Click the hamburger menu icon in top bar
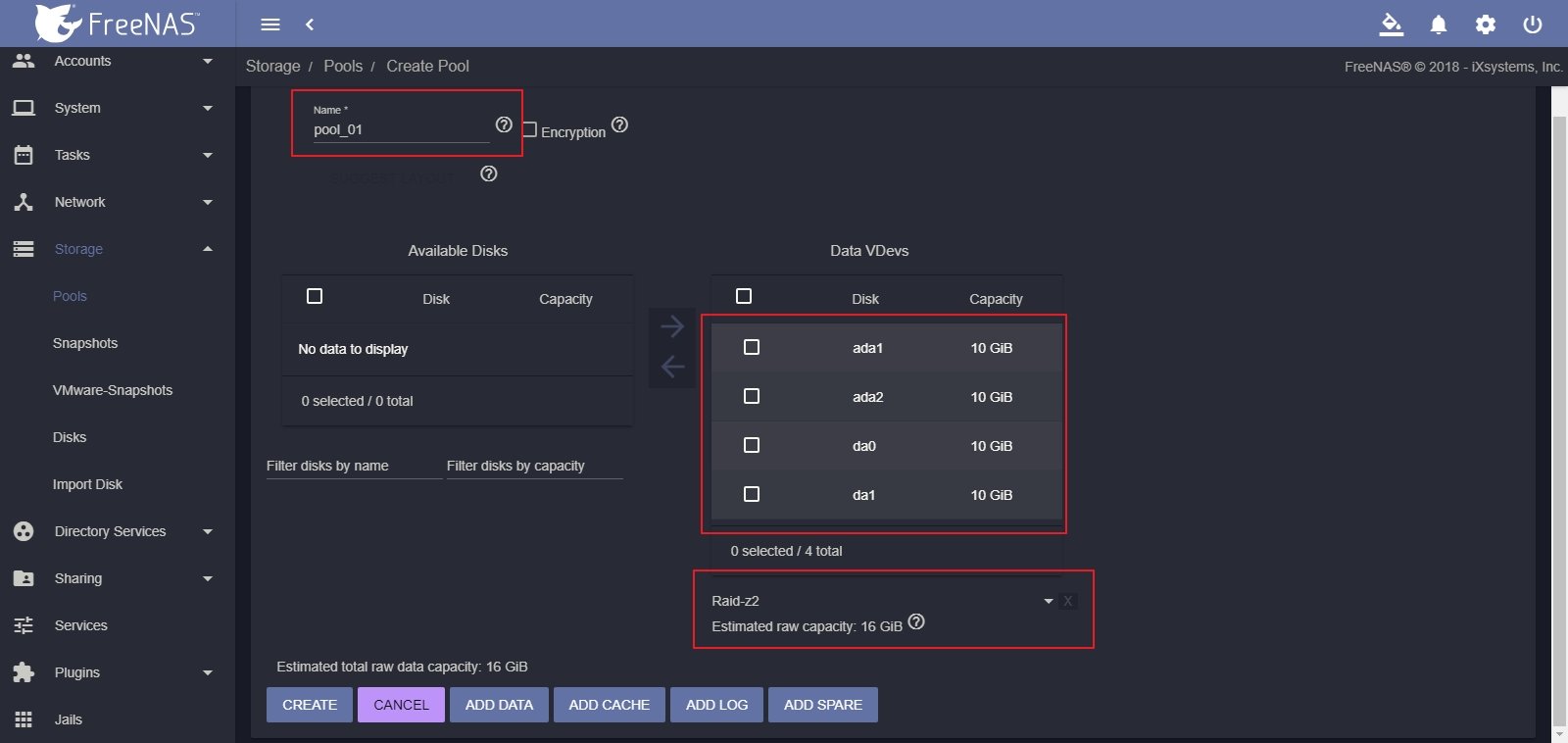 point(270,25)
